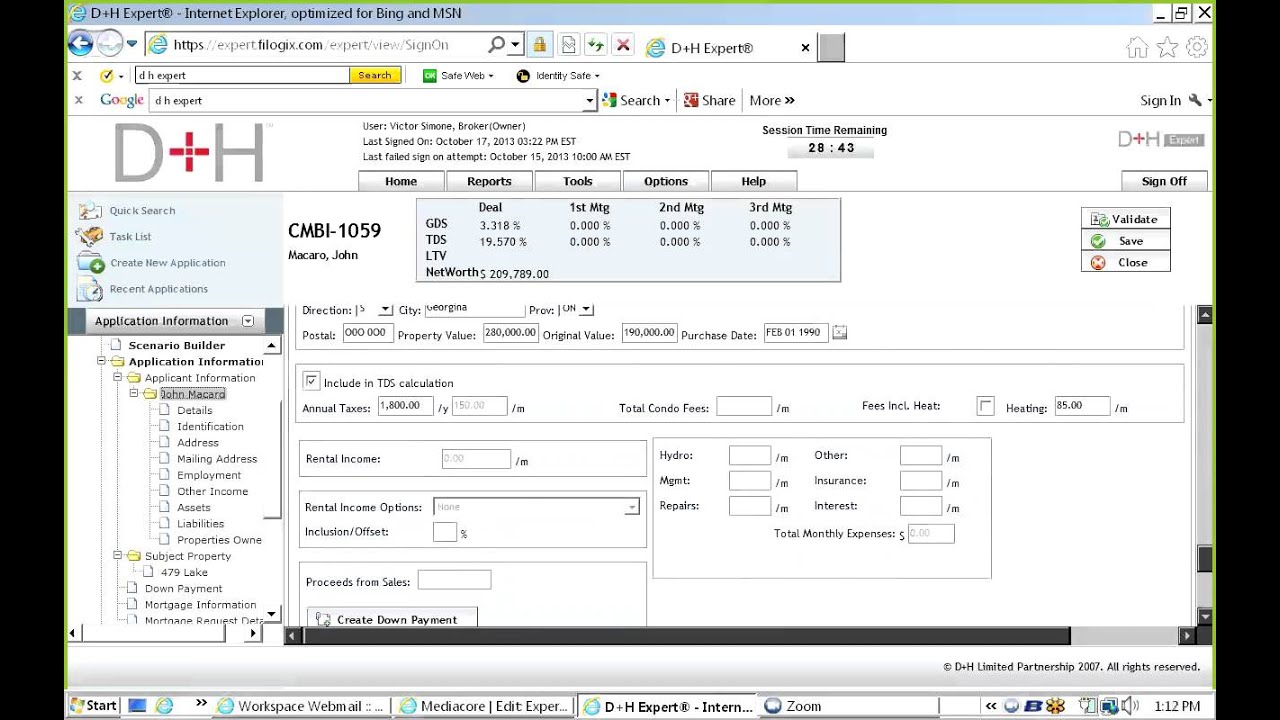Click the Google toolbar Share icon
Screen dimensions: 1280x720
[x=691, y=100]
